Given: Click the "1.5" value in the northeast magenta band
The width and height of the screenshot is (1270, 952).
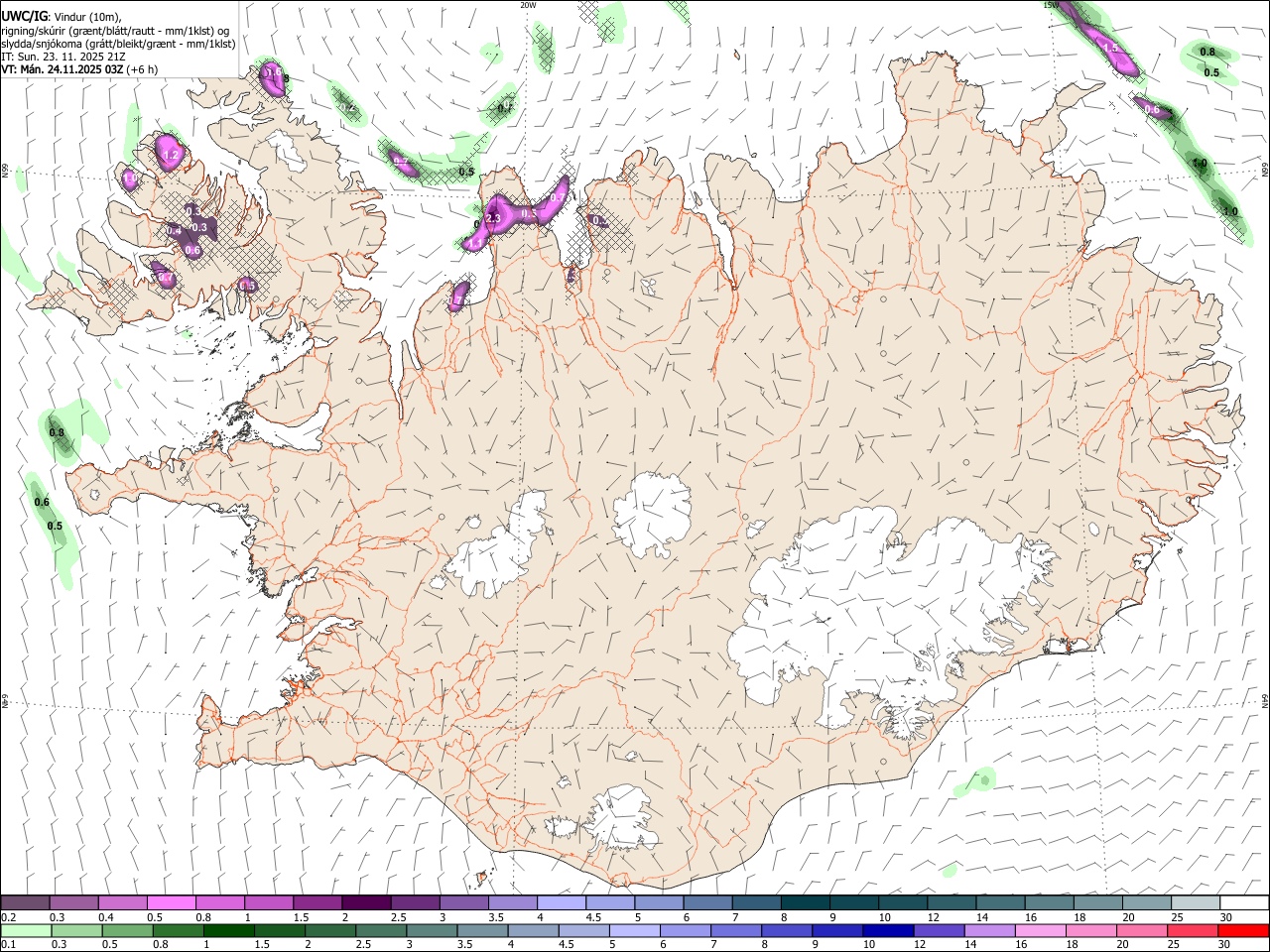Looking at the screenshot, I should tap(1110, 47).
